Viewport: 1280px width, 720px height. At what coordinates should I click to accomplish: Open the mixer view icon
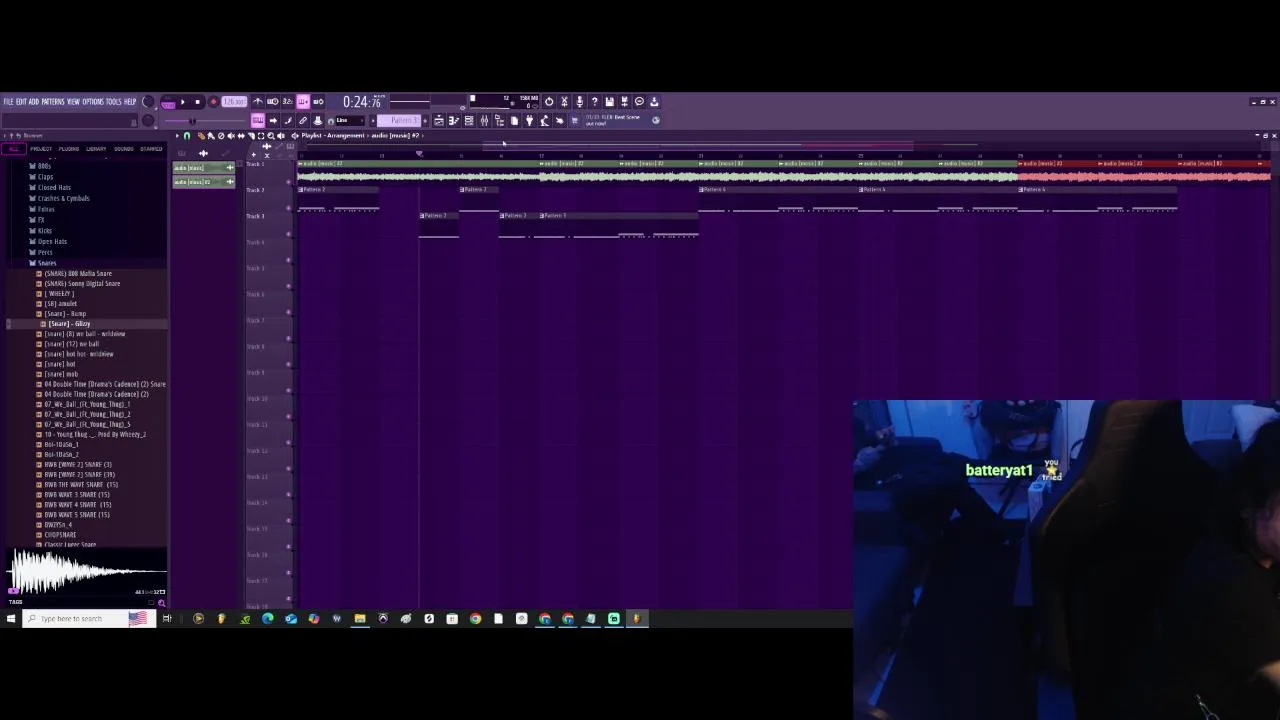[x=485, y=120]
